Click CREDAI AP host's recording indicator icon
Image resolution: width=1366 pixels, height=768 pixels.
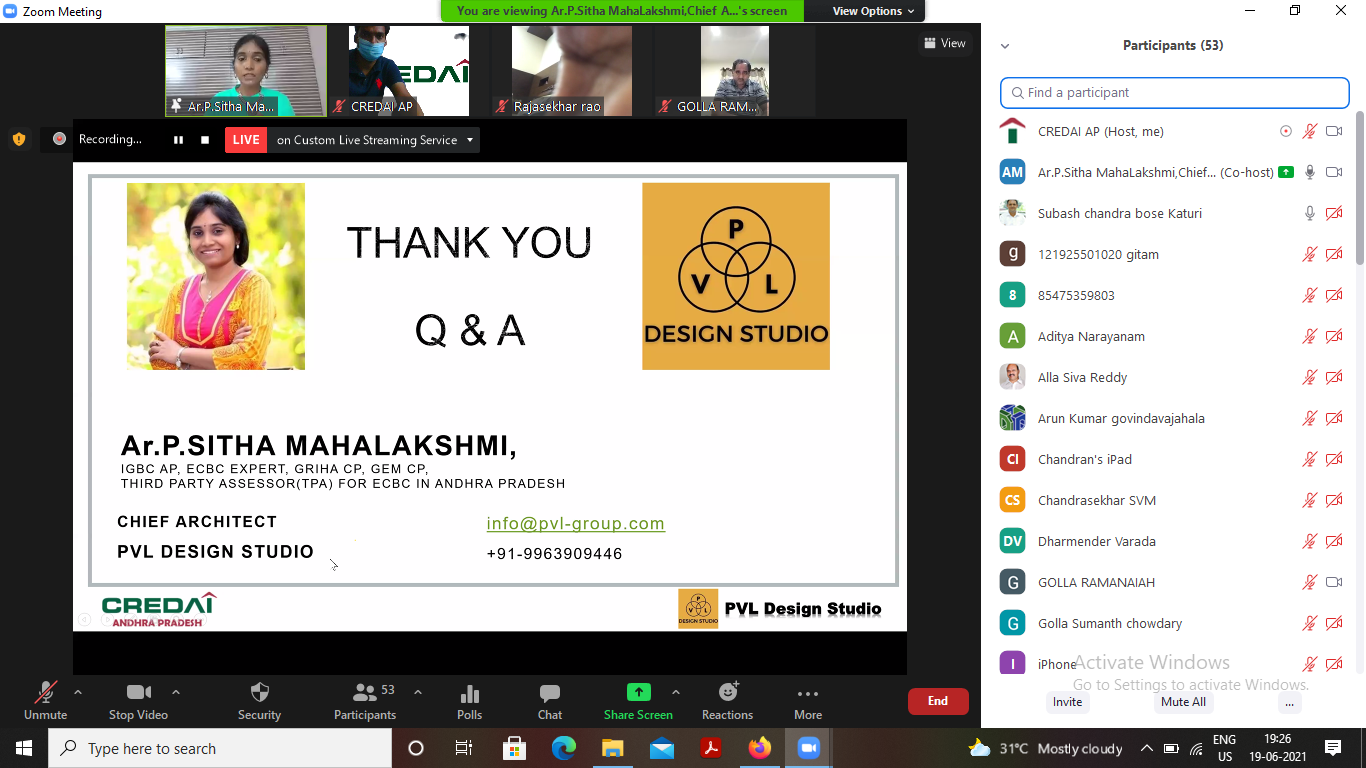pos(1286,131)
